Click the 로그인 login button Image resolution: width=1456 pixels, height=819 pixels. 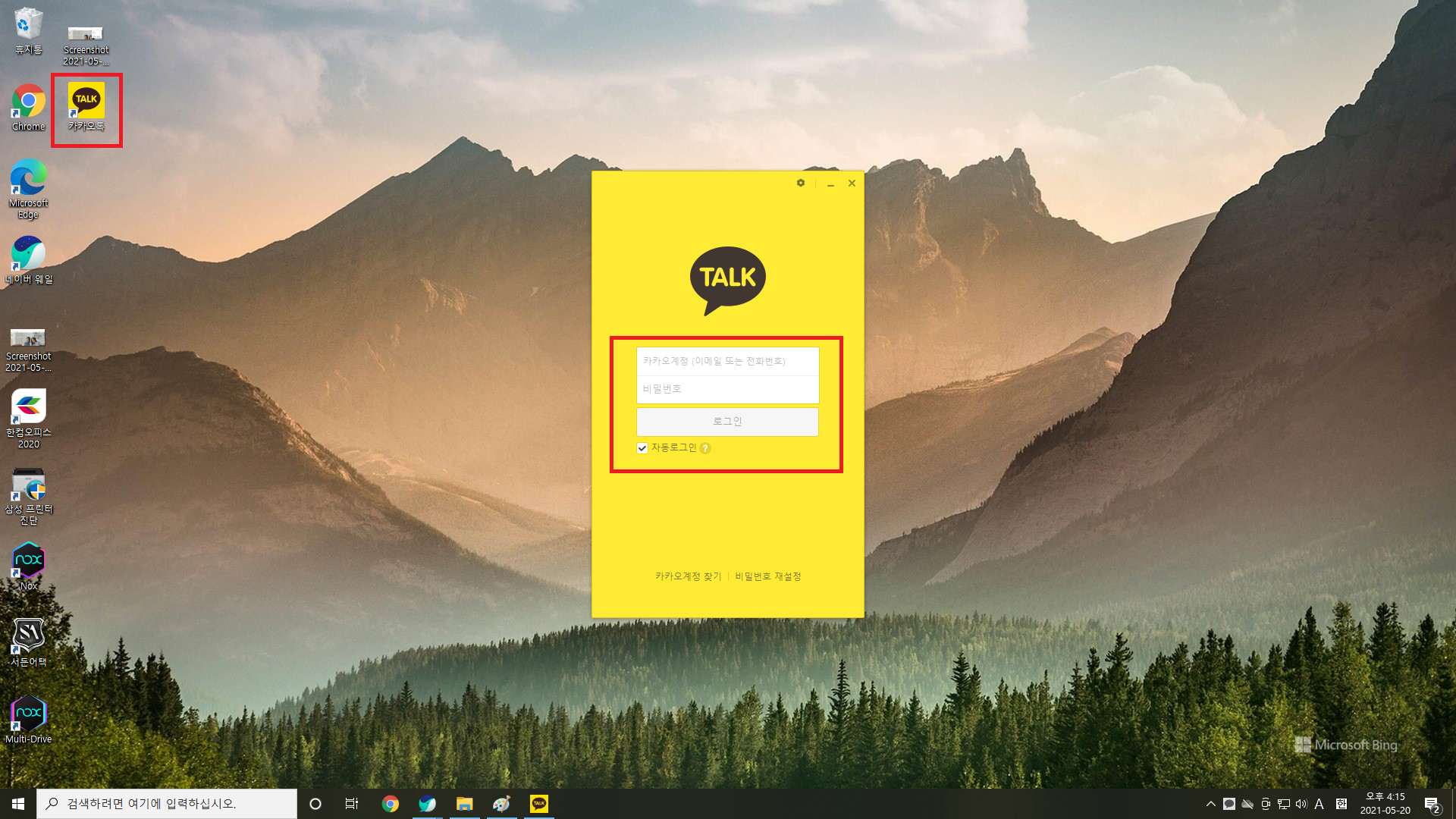(x=727, y=422)
